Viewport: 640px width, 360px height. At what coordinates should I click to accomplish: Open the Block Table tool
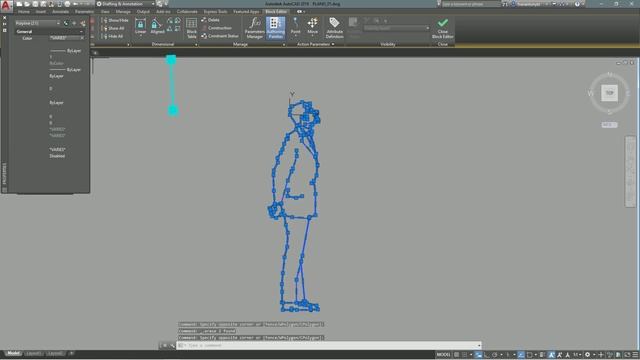click(x=191, y=28)
